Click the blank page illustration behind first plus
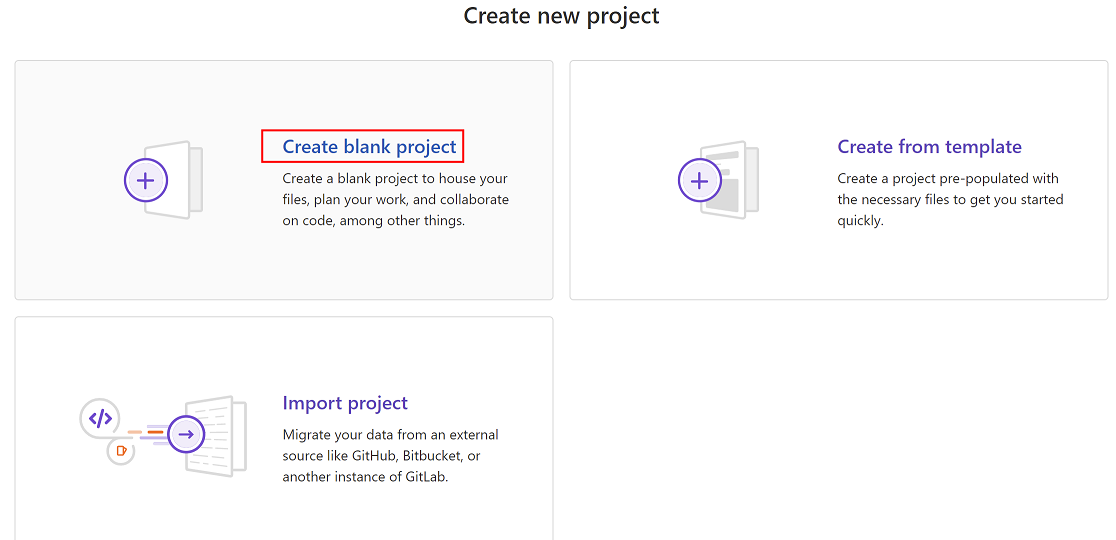Image resolution: width=1116 pixels, height=540 pixels. pyautogui.click(x=186, y=180)
